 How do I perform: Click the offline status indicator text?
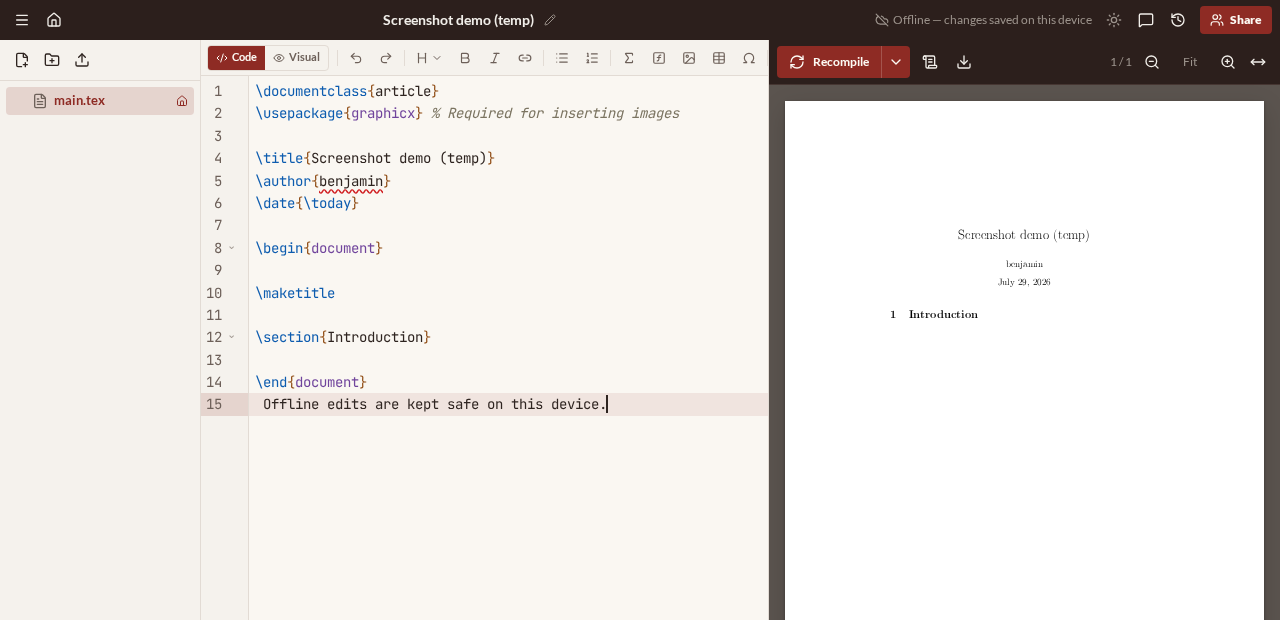tap(983, 20)
